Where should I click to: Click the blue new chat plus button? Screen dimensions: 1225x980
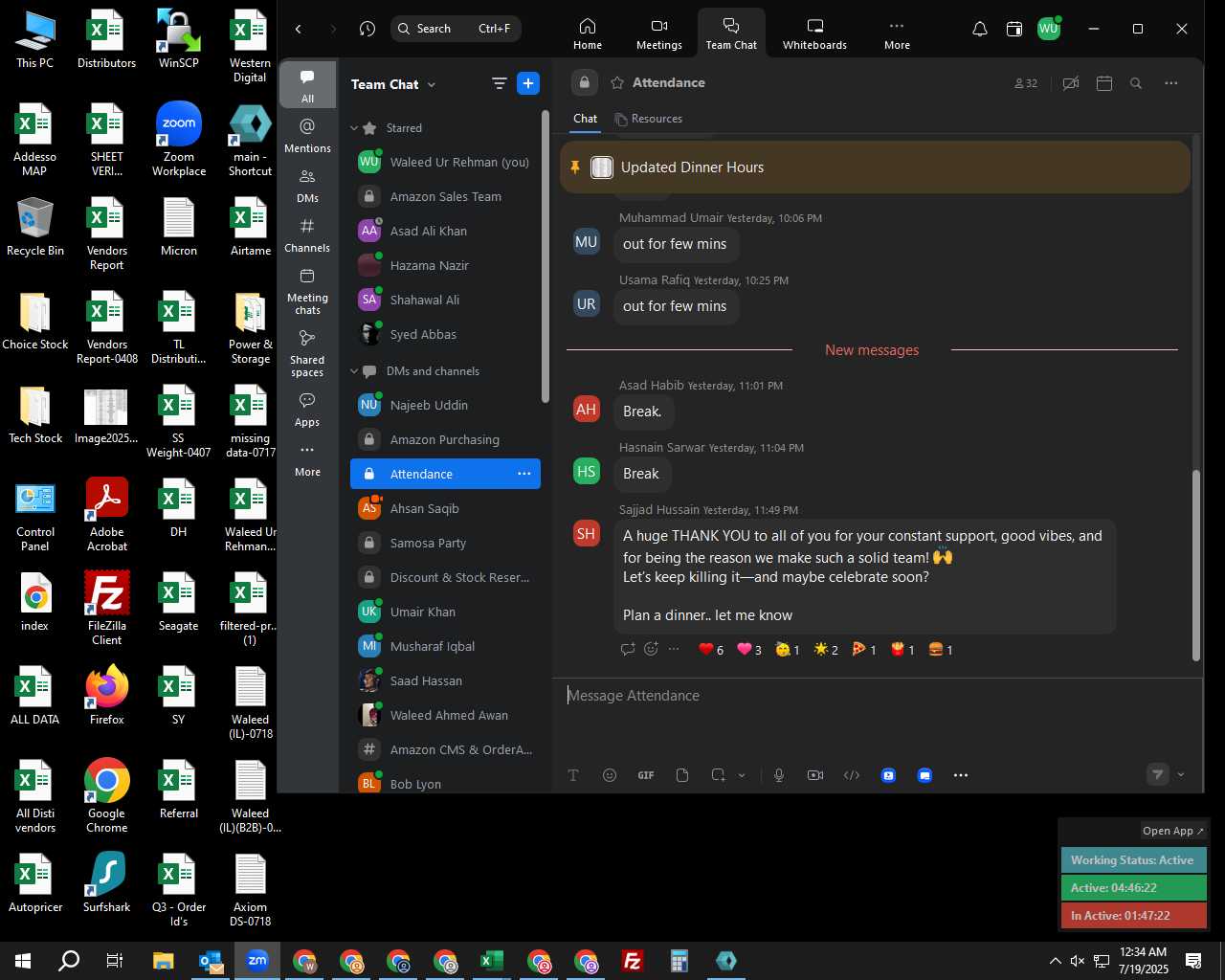[x=528, y=83]
